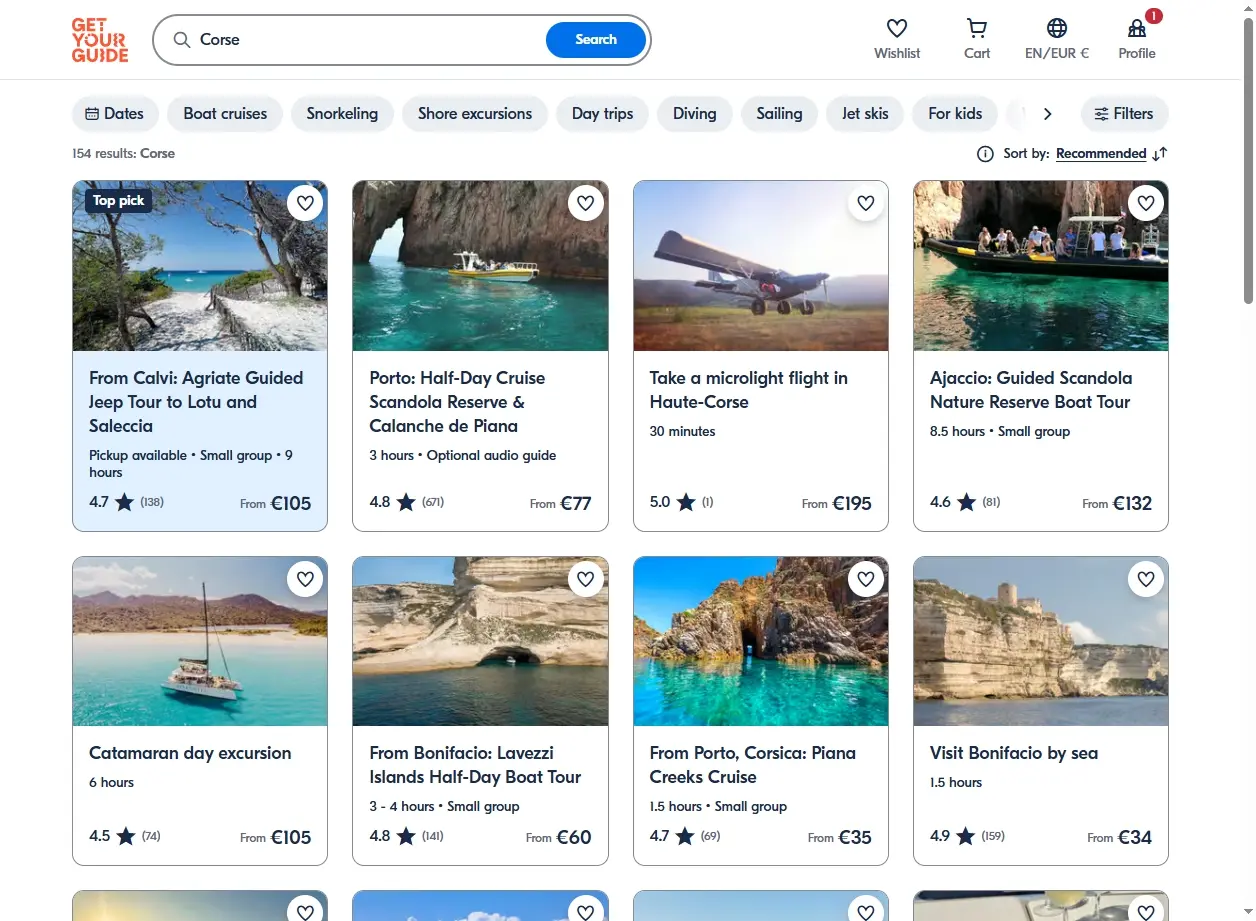Open 'From Bonifacio: Lavezzi Islands Half-Day Boat Tour'

click(475, 765)
